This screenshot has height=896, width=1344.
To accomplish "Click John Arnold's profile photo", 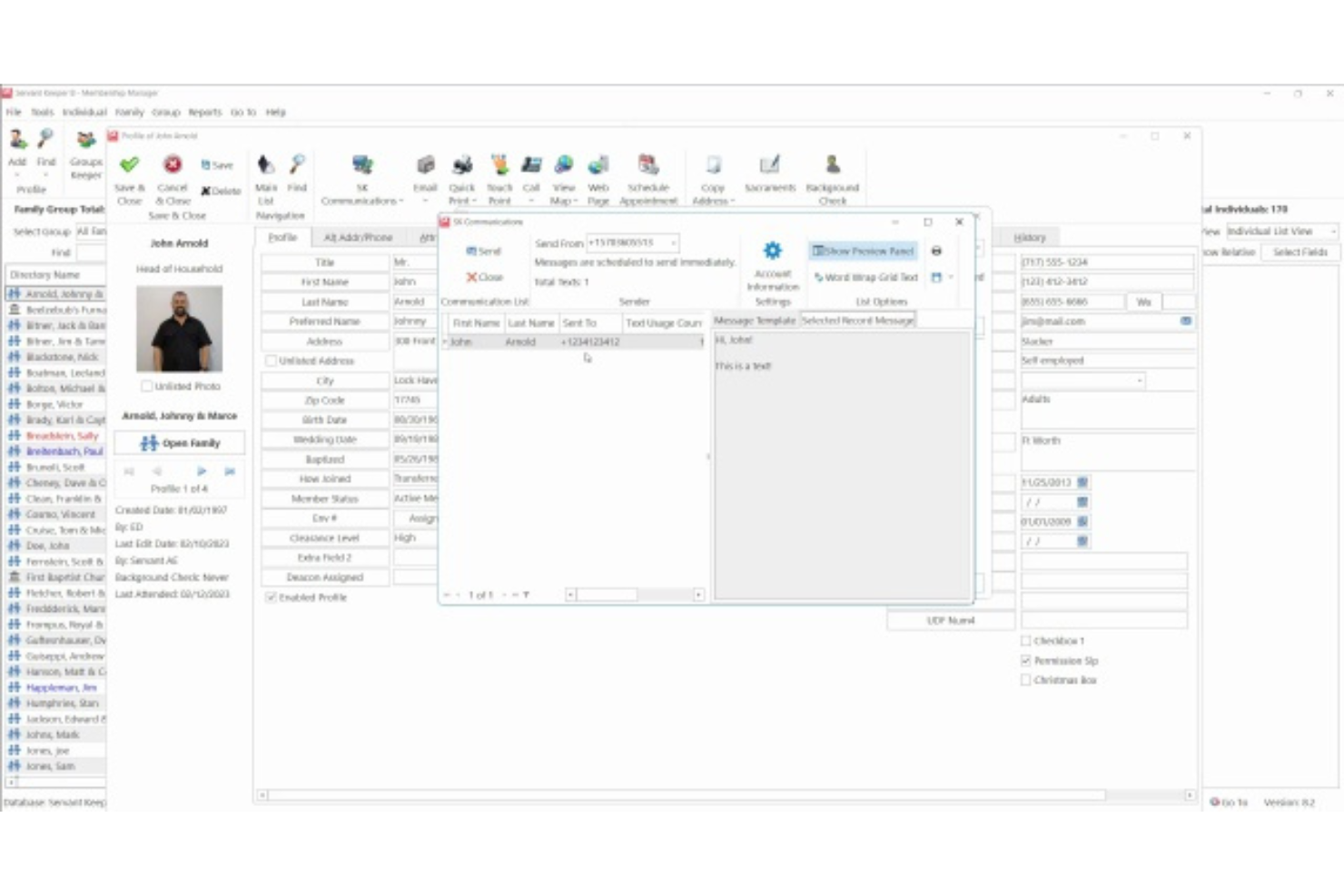I will [179, 329].
